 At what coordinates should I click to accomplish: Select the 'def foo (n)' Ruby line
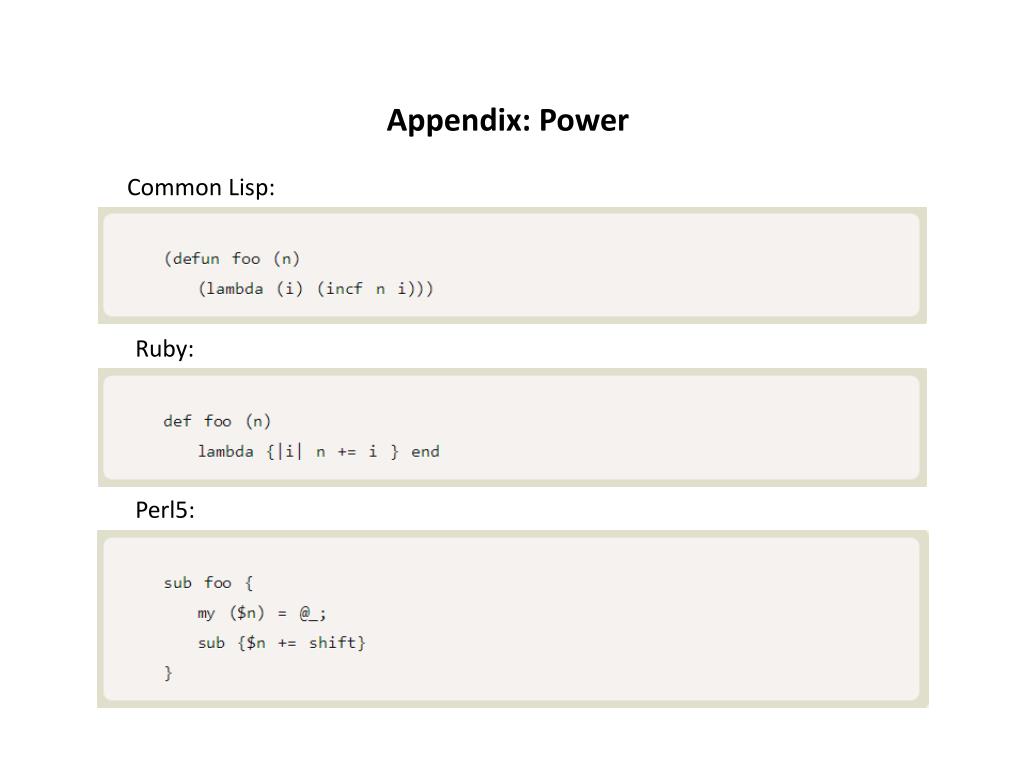(x=217, y=421)
